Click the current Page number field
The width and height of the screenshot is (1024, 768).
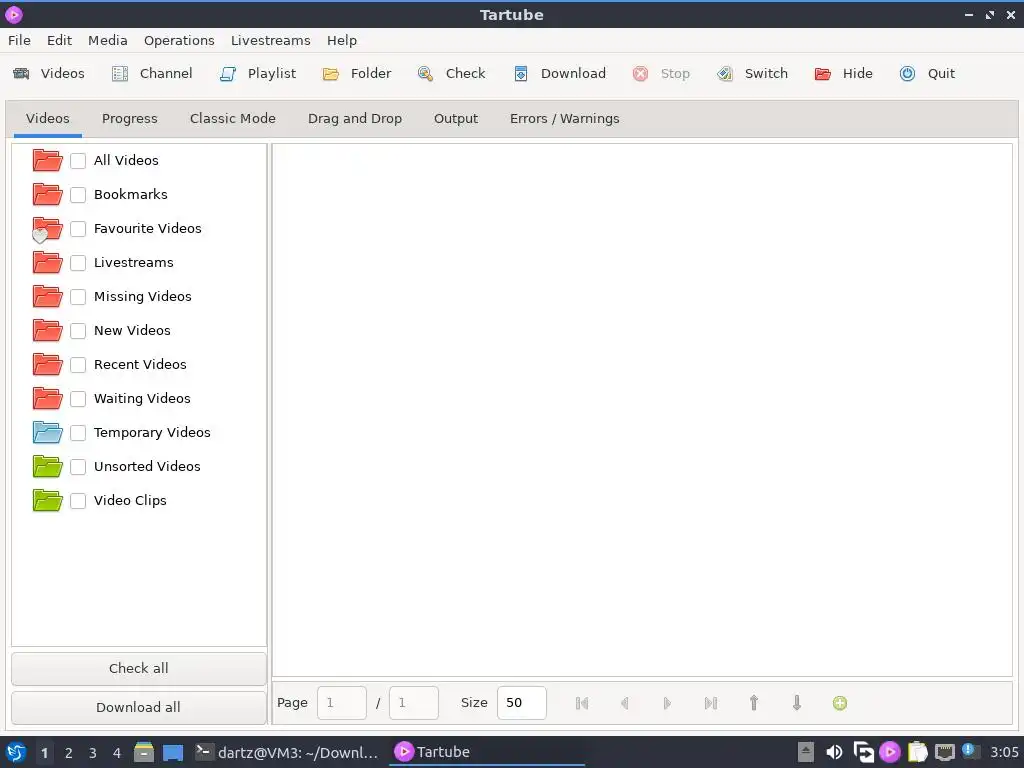(x=342, y=703)
